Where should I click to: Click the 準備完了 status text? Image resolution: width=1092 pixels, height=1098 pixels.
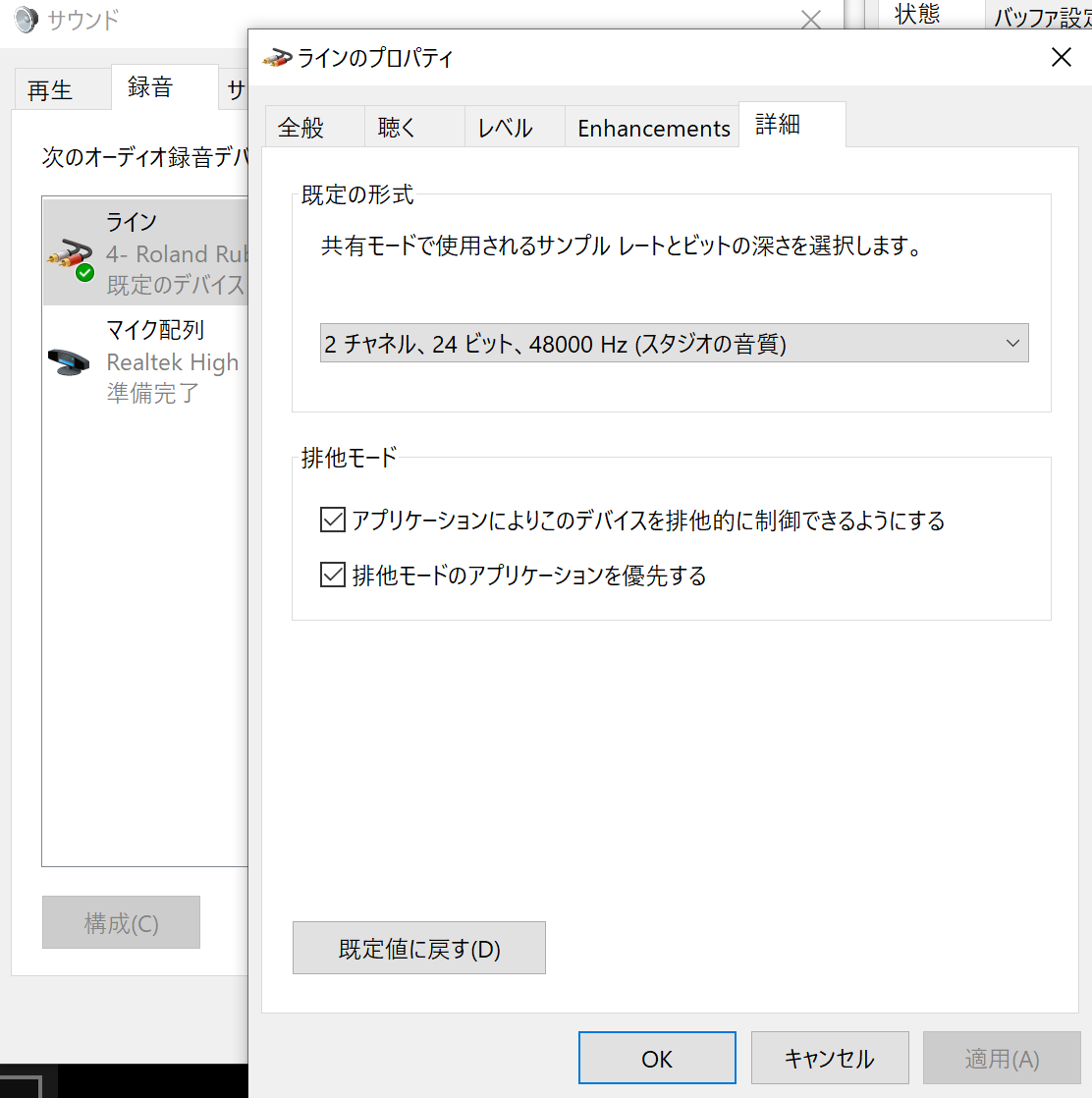point(152,394)
